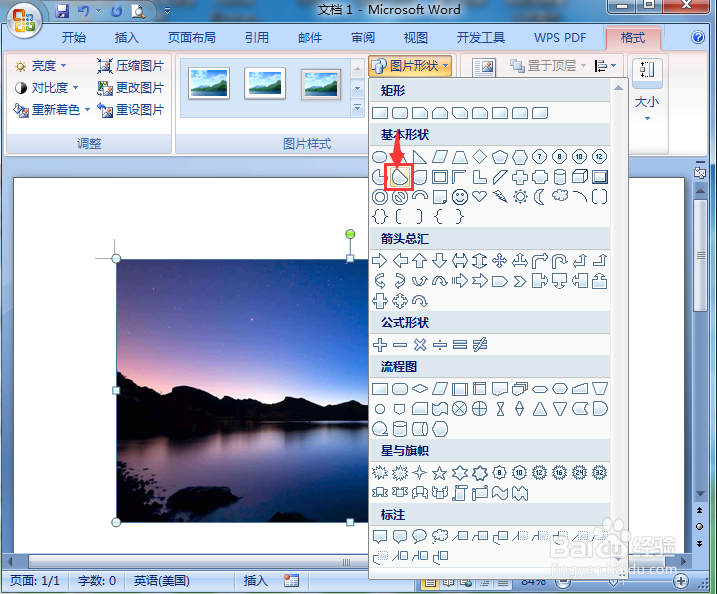This screenshot has height=594, width=717.
Task: Select the lightning bolt shape
Action: [500, 197]
